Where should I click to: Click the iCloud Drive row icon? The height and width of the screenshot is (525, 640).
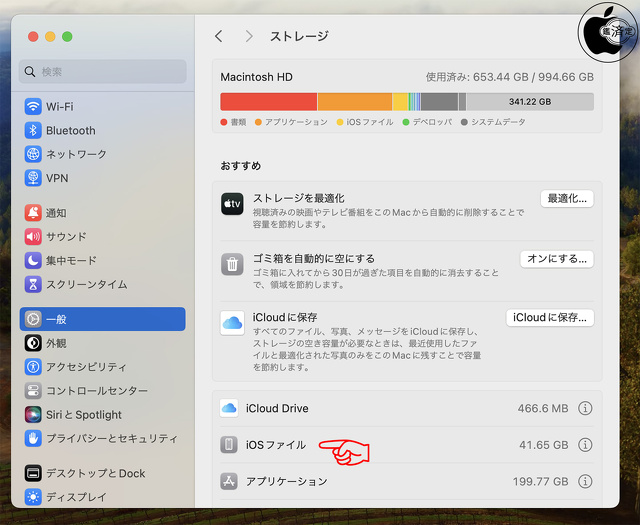(229, 408)
